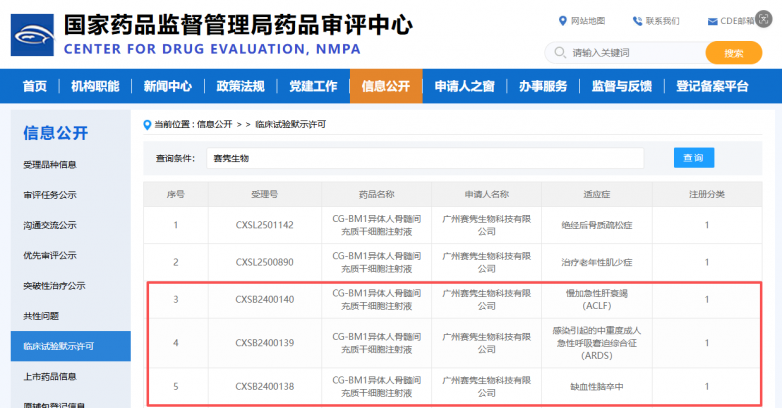Image resolution: width=782 pixels, height=408 pixels.
Task: Open 突破性治疗公示 sidebar entry
Action: click(x=54, y=286)
